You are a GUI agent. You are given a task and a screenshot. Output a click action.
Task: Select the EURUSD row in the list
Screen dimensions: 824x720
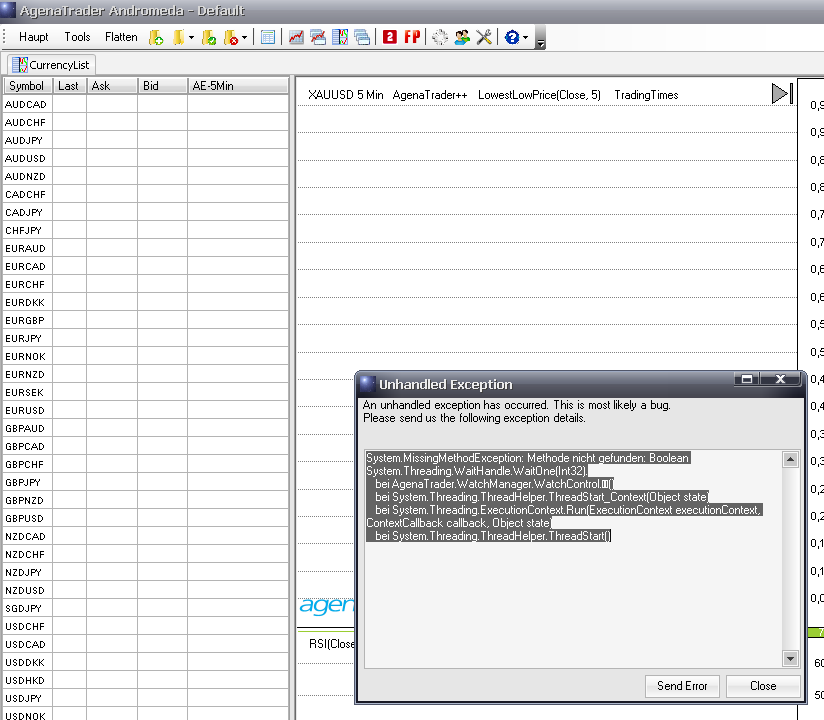[25, 410]
